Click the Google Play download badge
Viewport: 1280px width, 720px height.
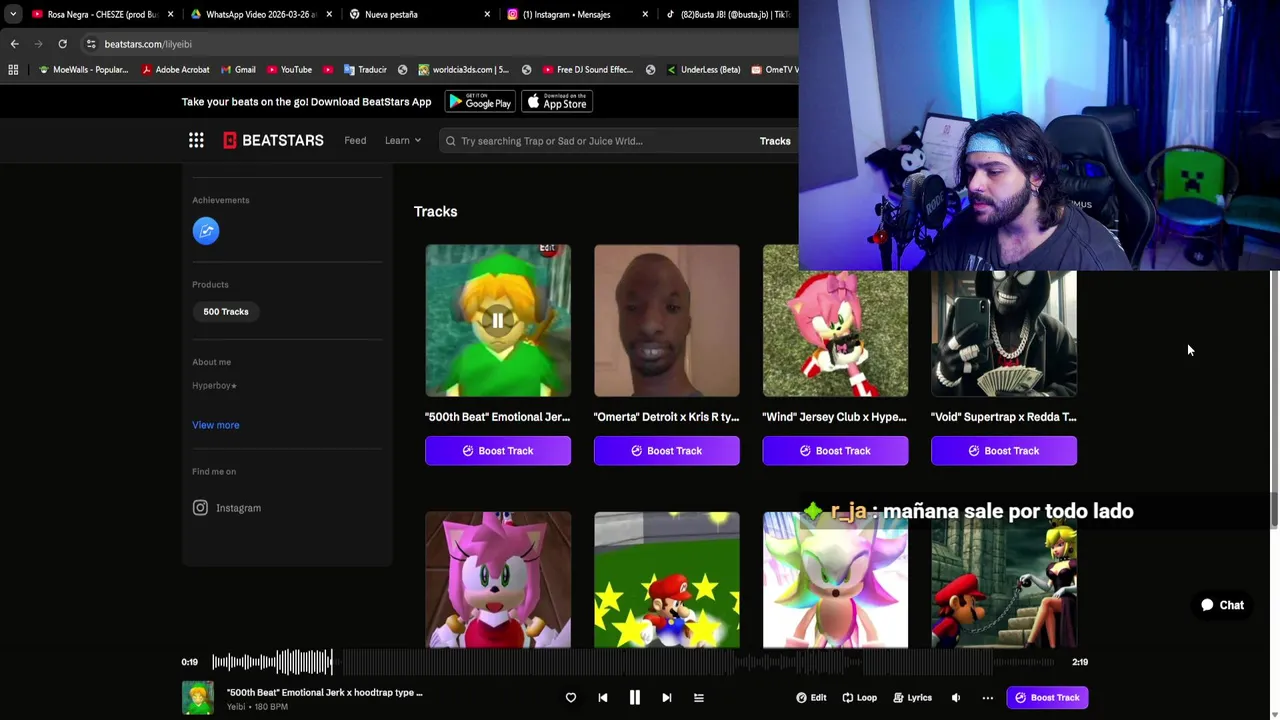tap(481, 102)
